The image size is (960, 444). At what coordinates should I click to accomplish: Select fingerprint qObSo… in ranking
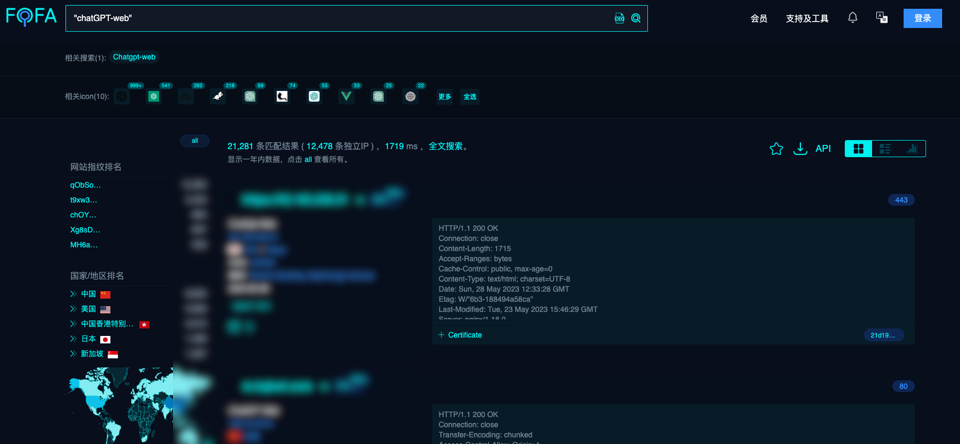[86, 185]
